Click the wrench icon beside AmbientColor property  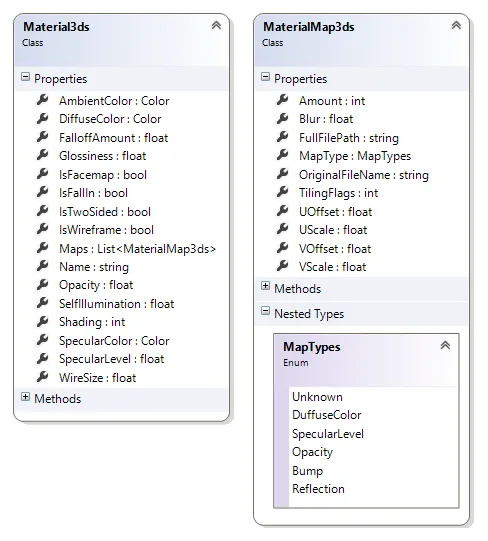coord(43,100)
